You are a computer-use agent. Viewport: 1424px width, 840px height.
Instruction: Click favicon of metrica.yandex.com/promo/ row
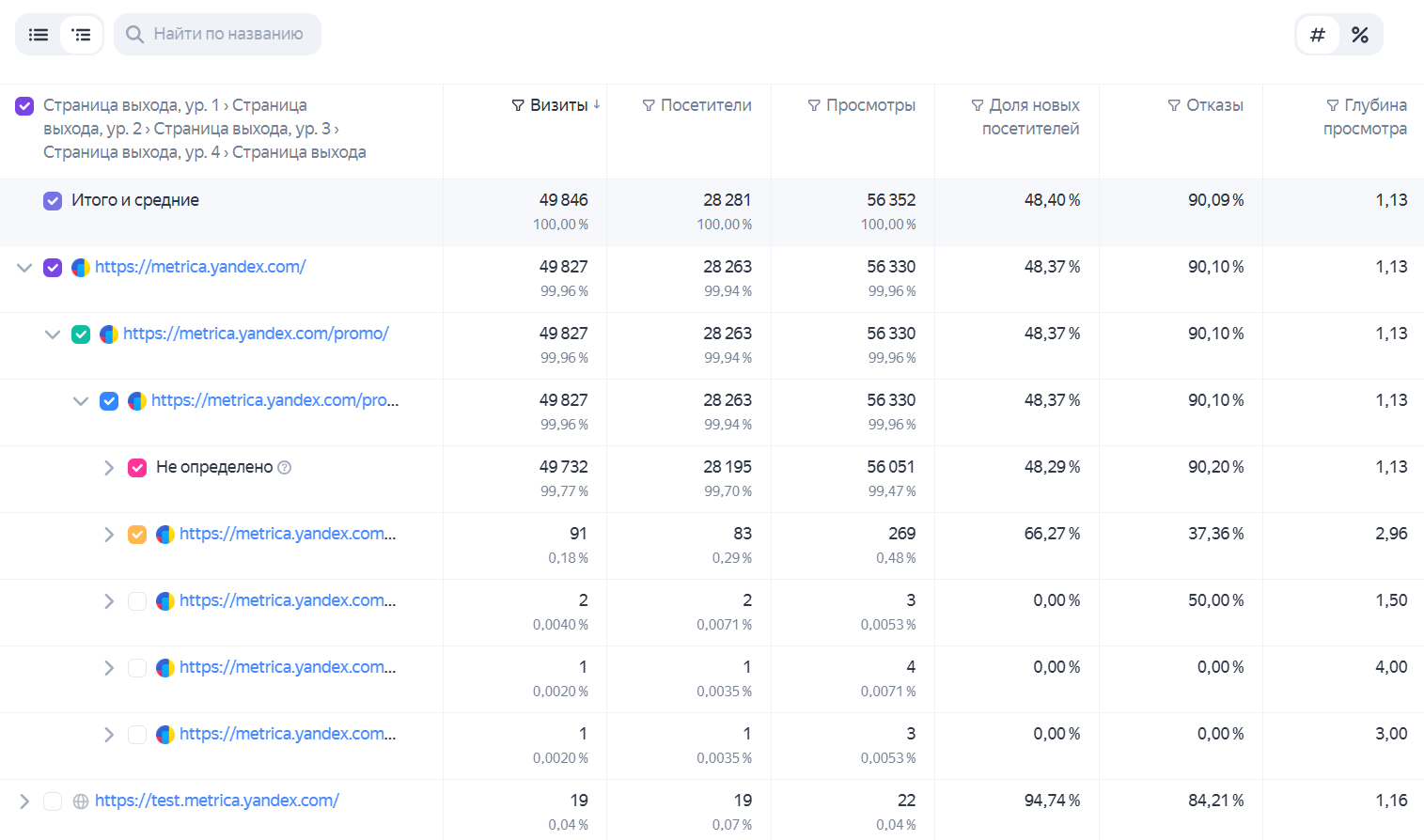pyautogui.click(x=109, y=334)
